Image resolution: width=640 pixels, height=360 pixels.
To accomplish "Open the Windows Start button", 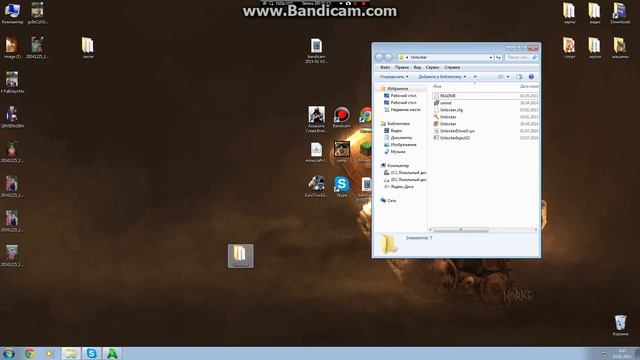I will tap(9, 353).
